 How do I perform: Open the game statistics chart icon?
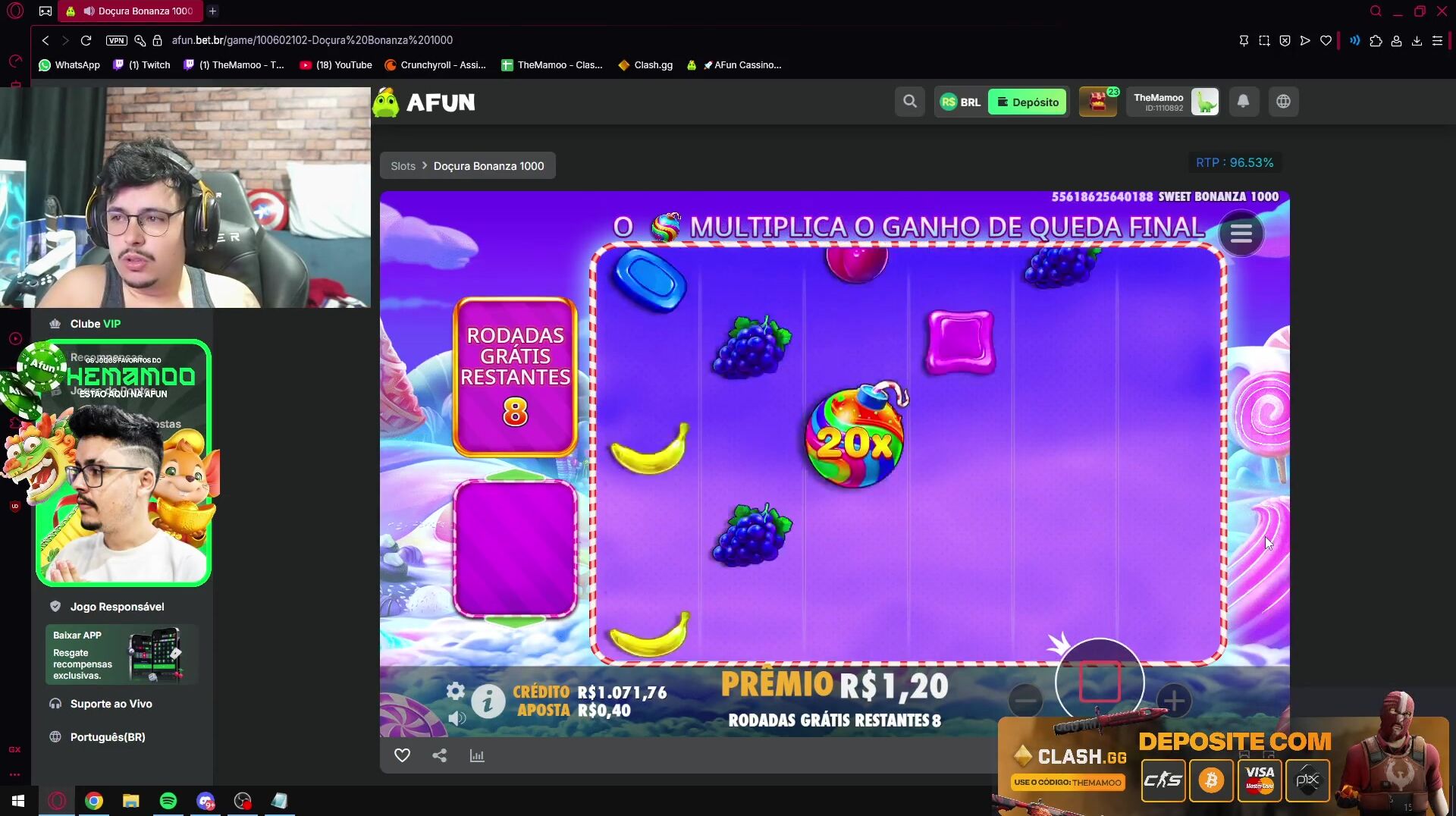pyautogui.click(x=477, y=755)
